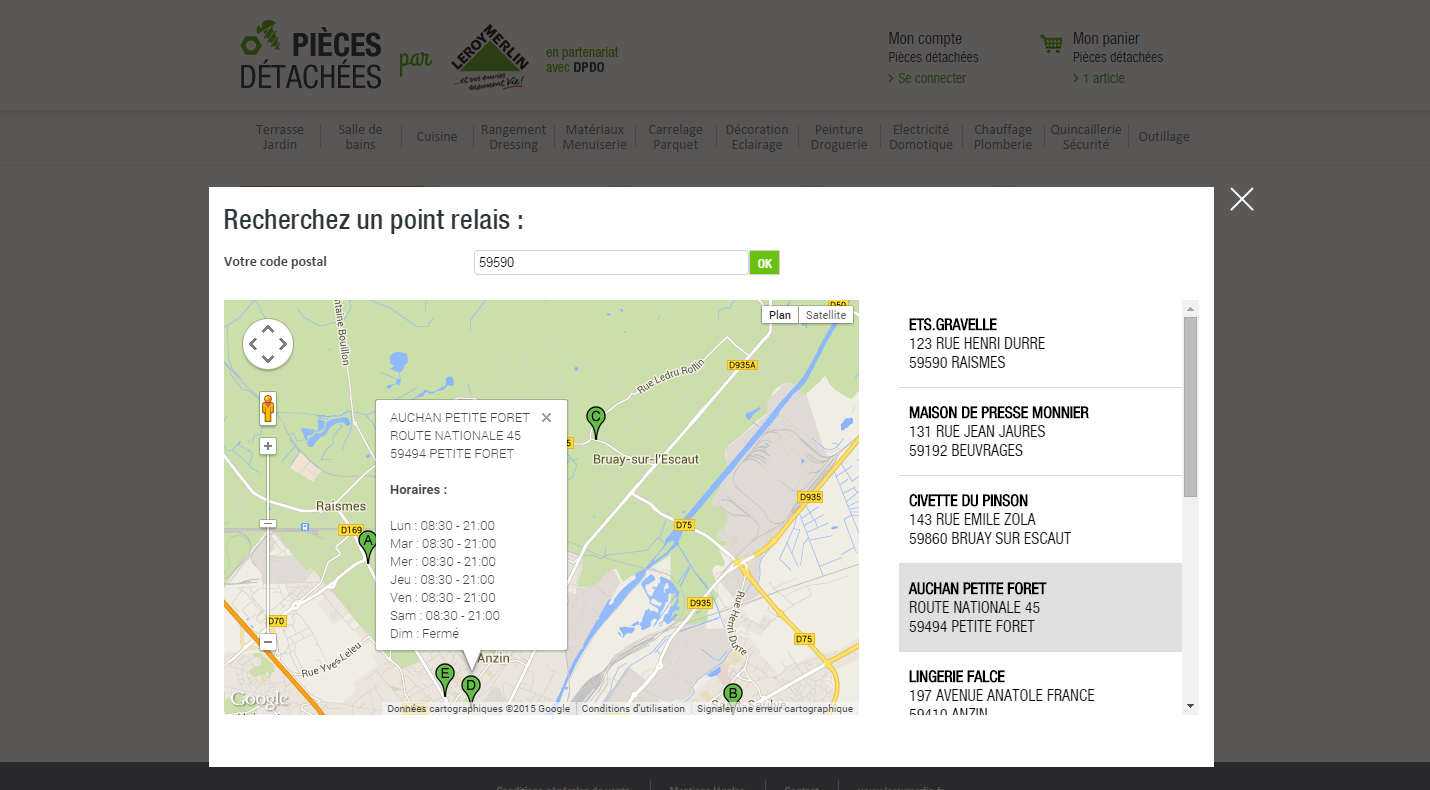Select ETS.GRAVELLE relay point in list
Viewport: 1430px width, 790px height.
click(x=1040, y=344)
